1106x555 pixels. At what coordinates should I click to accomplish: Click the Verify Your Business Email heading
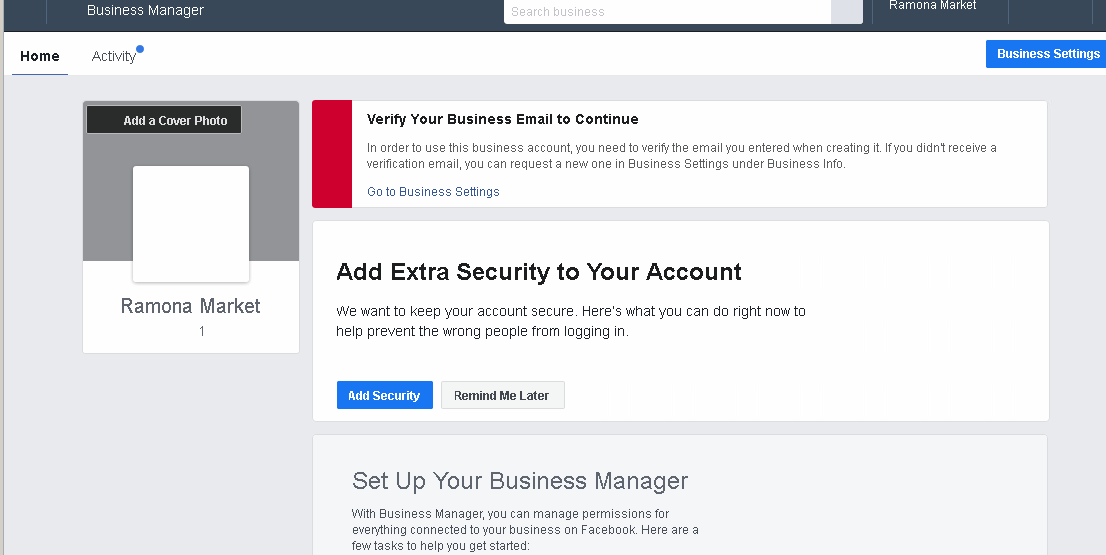pyautogui.click(x=502, y=119)
